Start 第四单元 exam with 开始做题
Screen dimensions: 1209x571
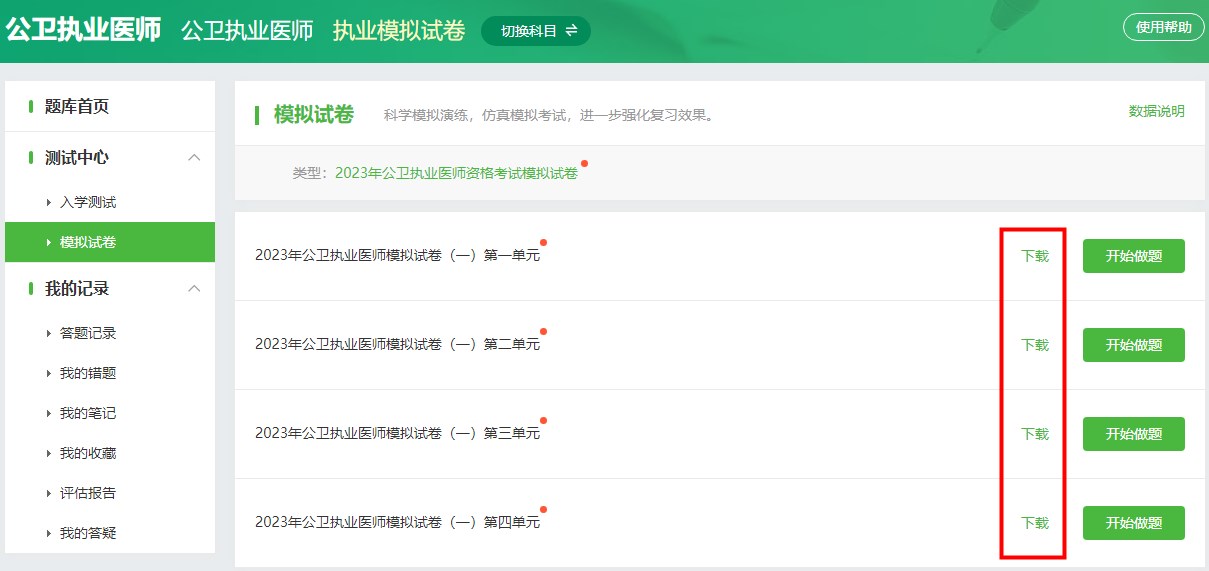1133,523
